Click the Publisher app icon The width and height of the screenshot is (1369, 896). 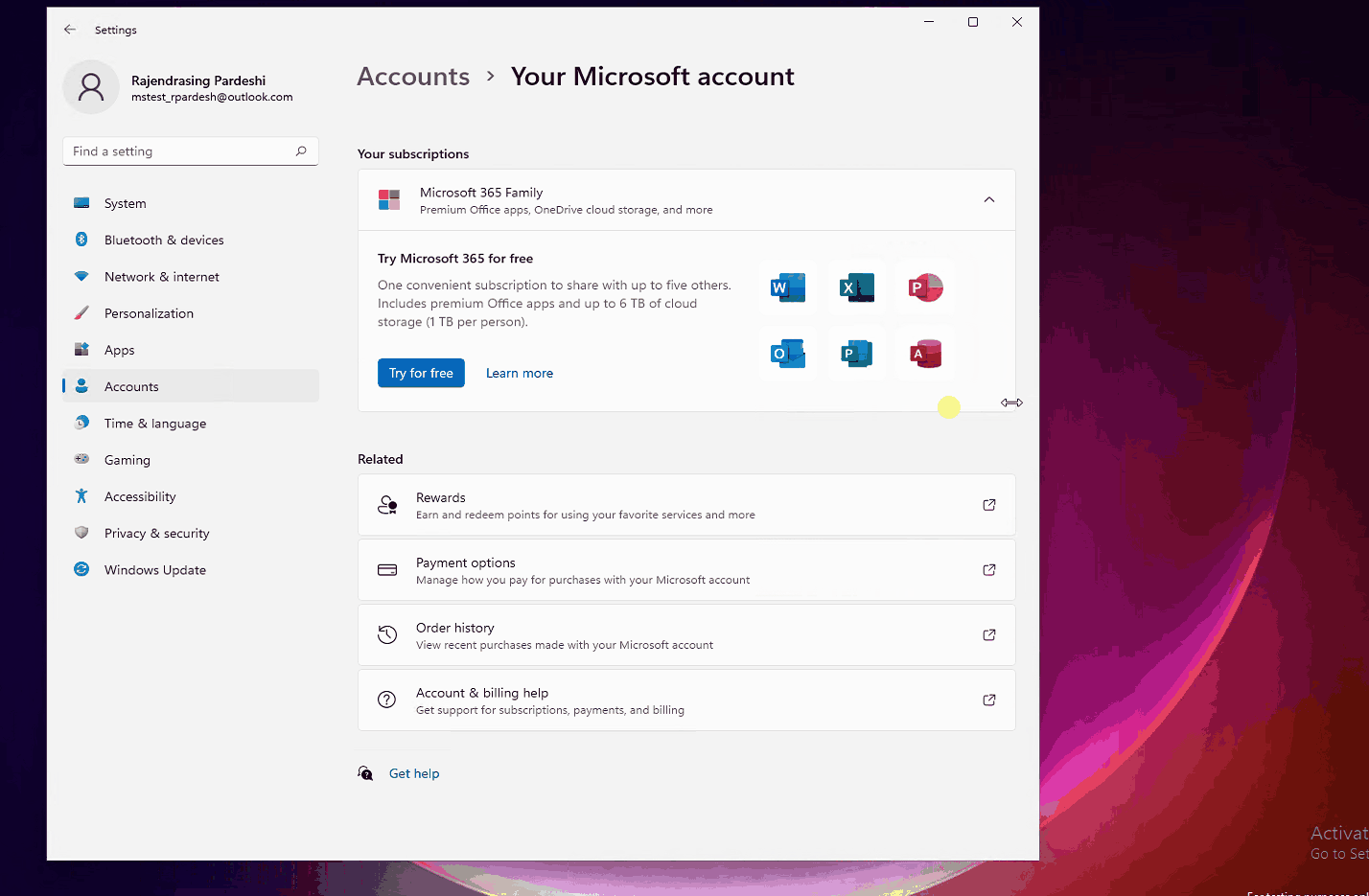(856, 354)
